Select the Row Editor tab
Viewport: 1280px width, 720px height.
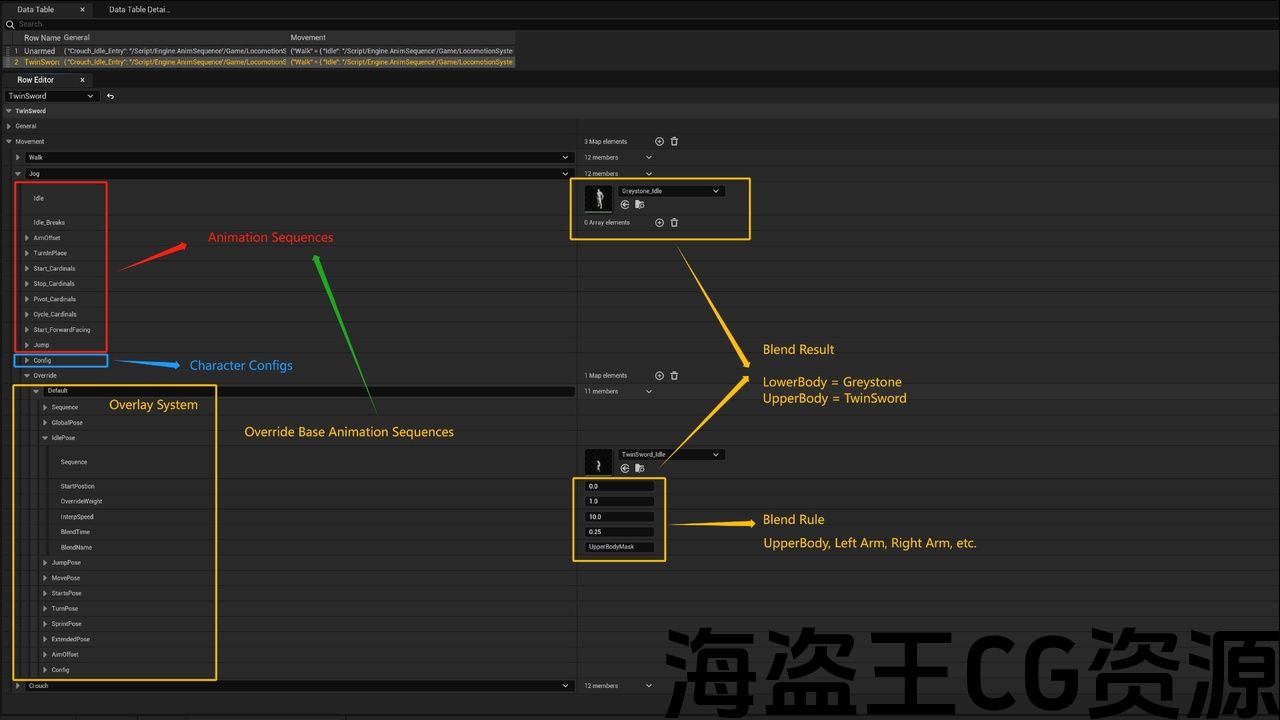36,80
